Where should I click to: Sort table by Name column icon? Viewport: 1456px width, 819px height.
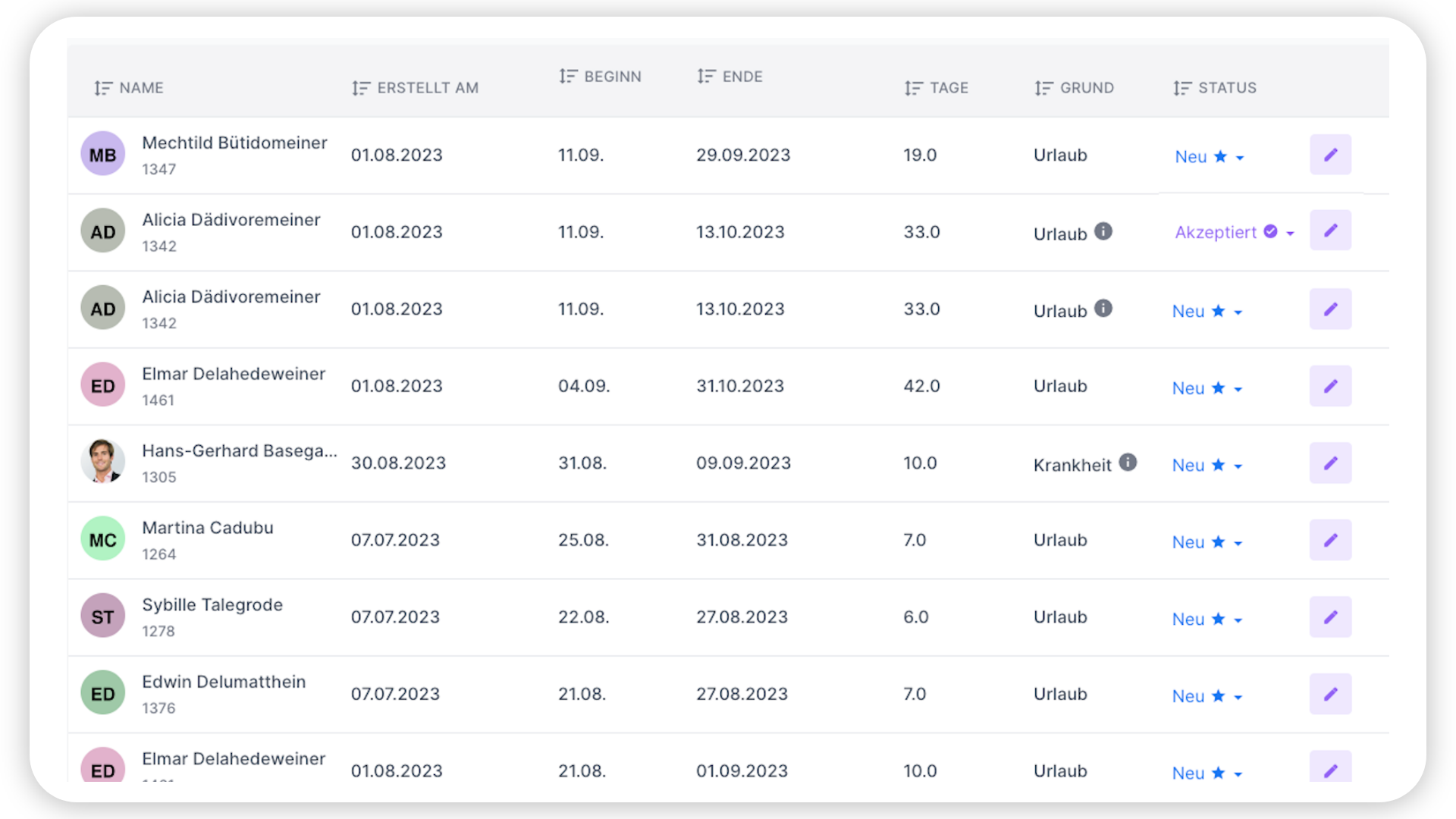coord(103,88)
